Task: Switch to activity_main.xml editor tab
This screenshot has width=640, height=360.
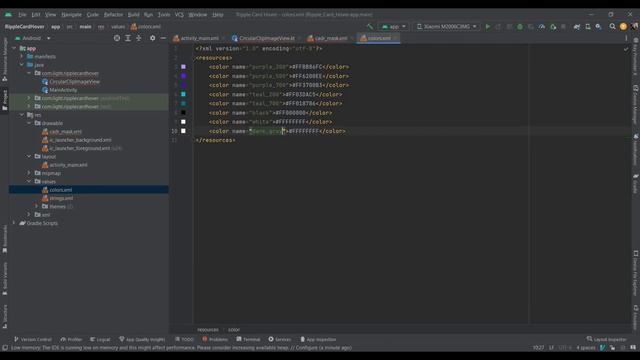Action: point(199,38)
